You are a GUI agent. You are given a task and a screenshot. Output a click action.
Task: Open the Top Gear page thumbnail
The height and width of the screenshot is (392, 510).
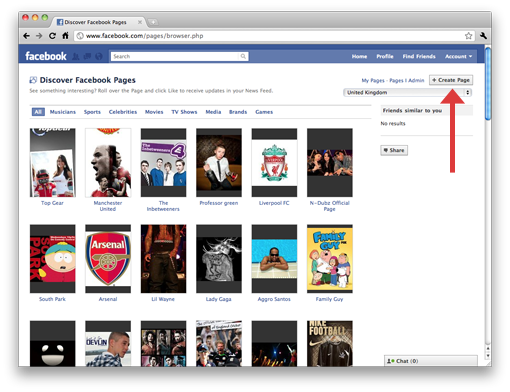click(53, 163)
